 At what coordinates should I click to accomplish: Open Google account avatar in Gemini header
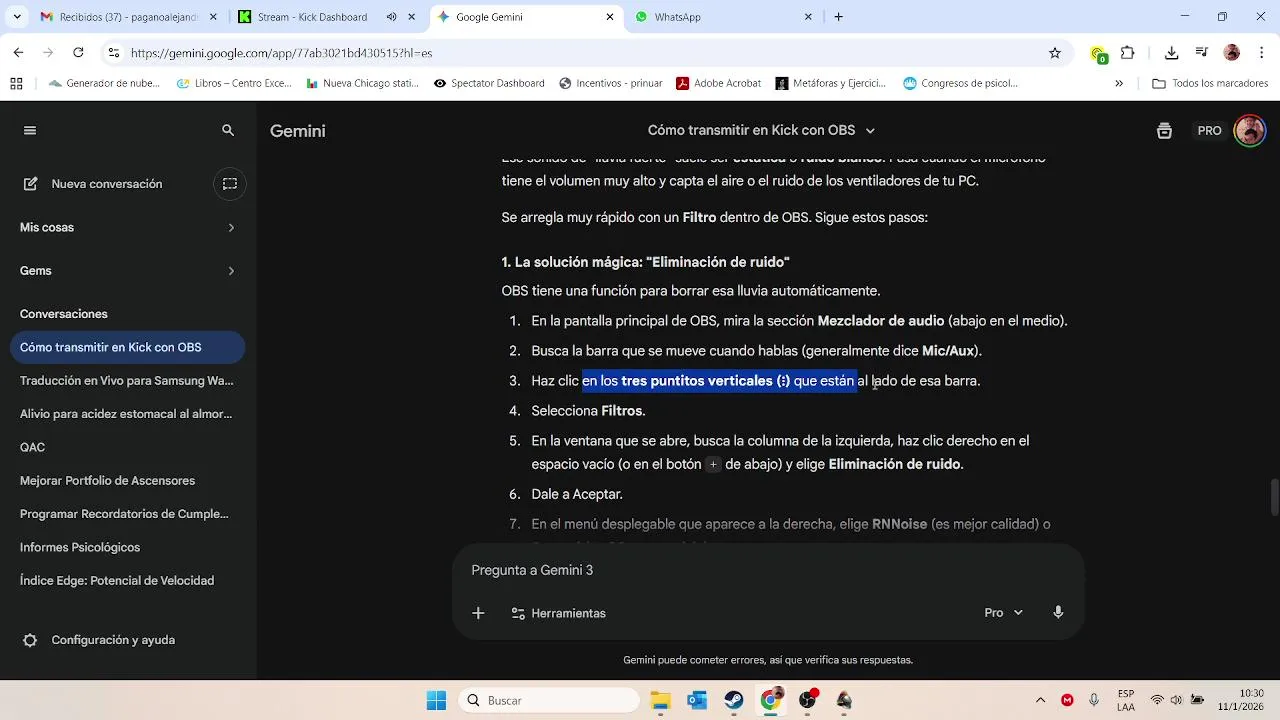1249,130
